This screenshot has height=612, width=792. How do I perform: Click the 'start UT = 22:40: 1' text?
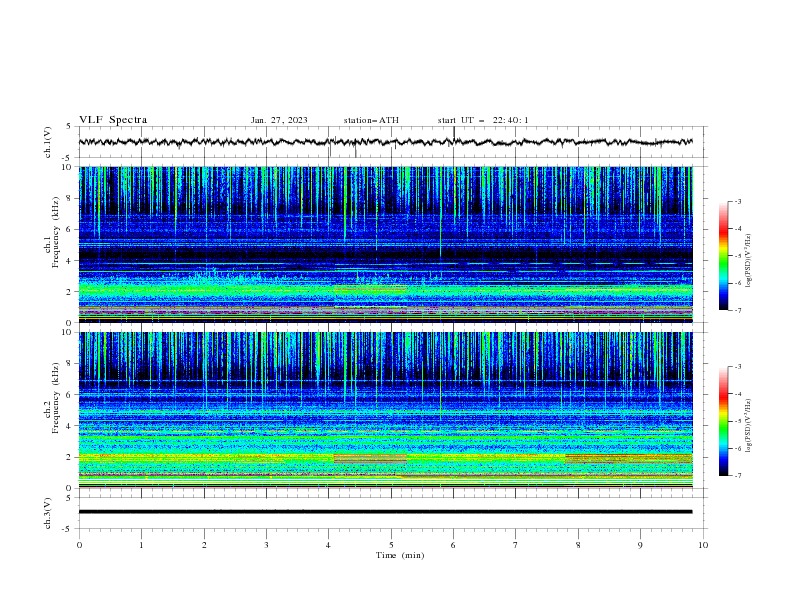click(x=483, y=120)
